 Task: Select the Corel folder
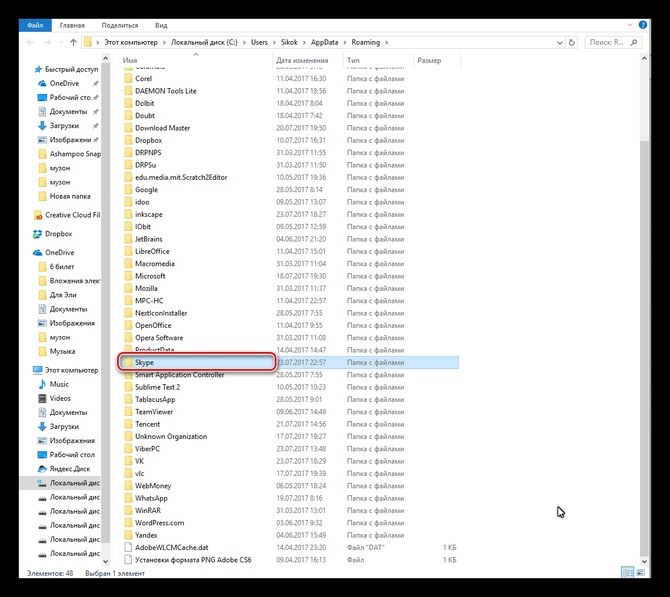(288, 78)
